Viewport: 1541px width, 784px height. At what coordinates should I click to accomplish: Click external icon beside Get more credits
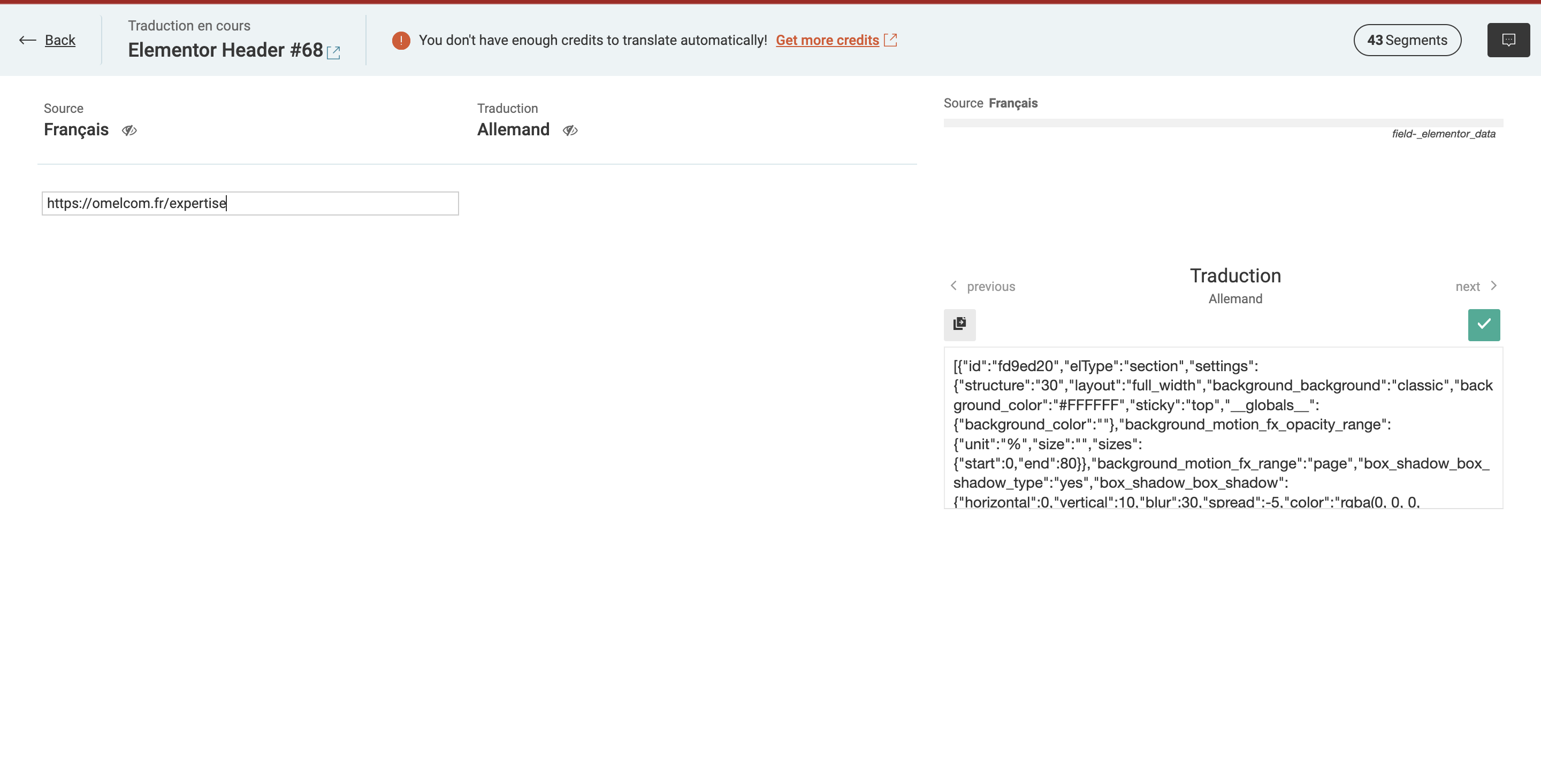coord(890,40)
